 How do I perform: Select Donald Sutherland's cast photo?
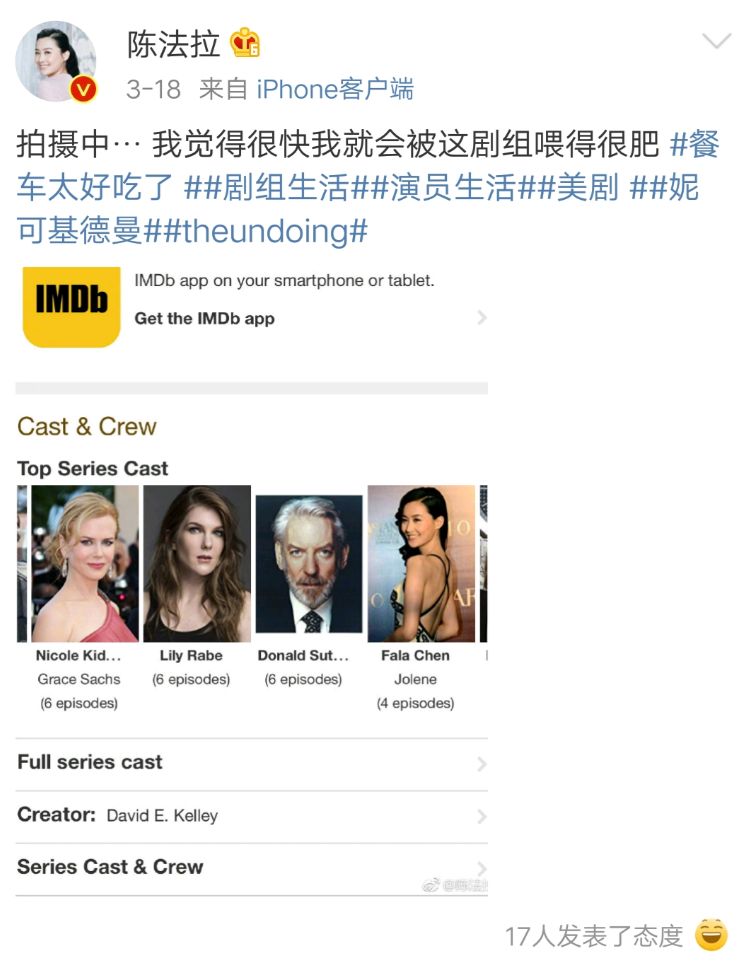pyautogui.click(x=309, y=564)
